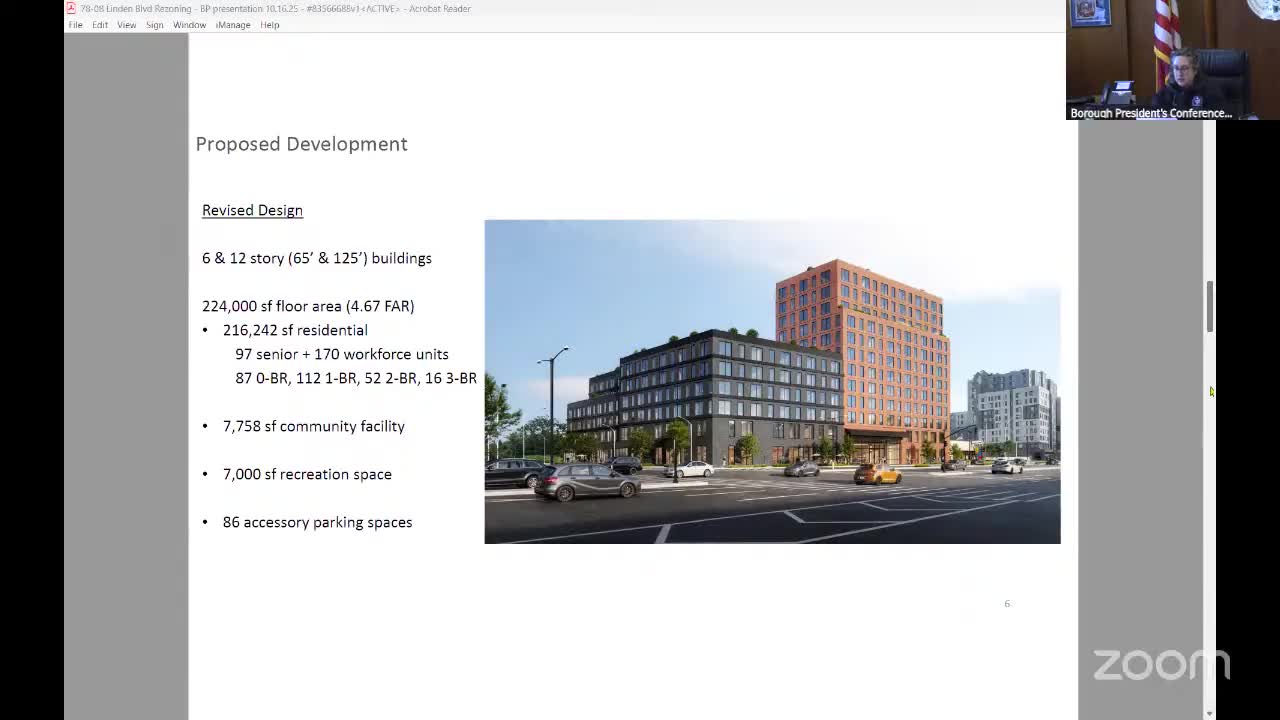This screenshot has width=1280, height=720.
Task: Open the File menu
Action: click(75, 25)
